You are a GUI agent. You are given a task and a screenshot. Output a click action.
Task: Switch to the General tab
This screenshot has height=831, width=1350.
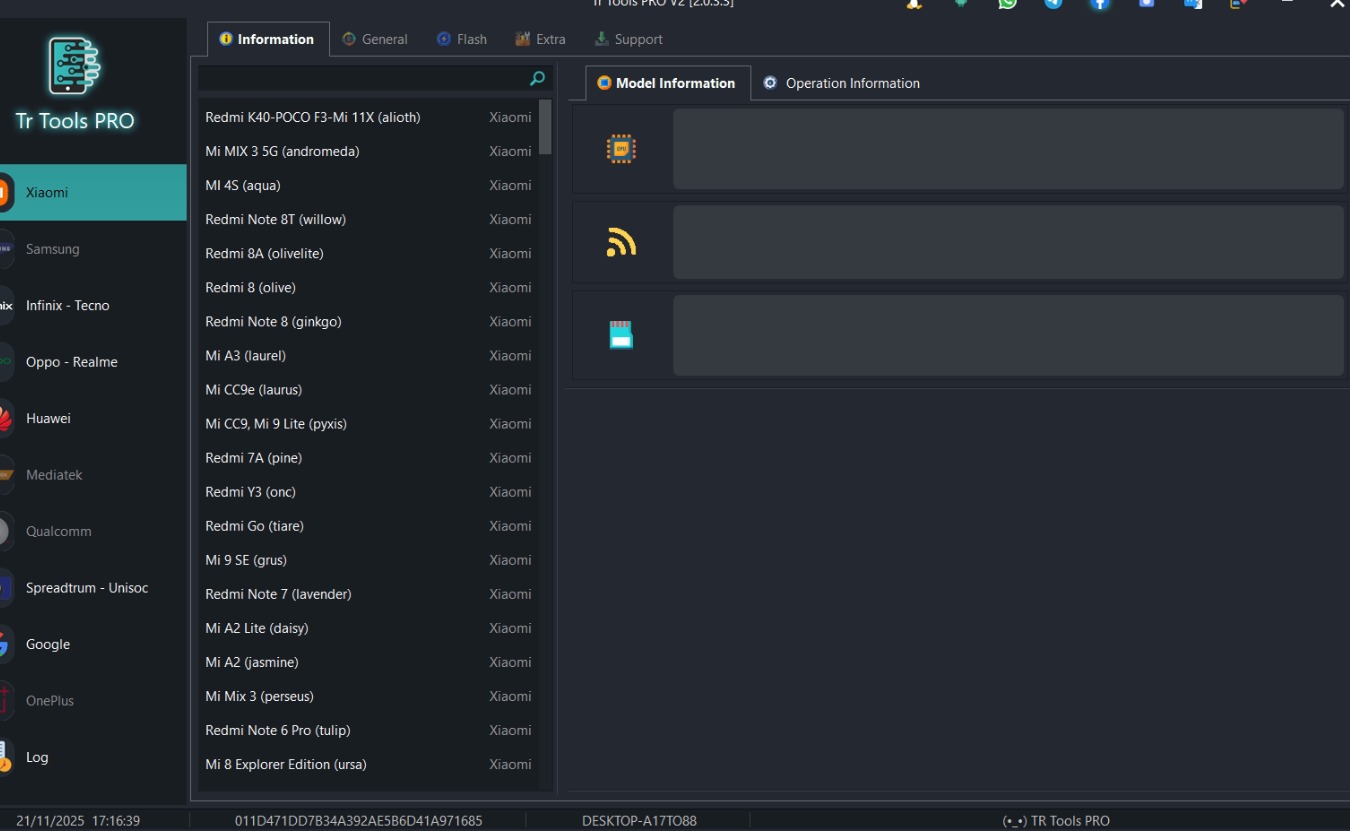click(375, 39)
